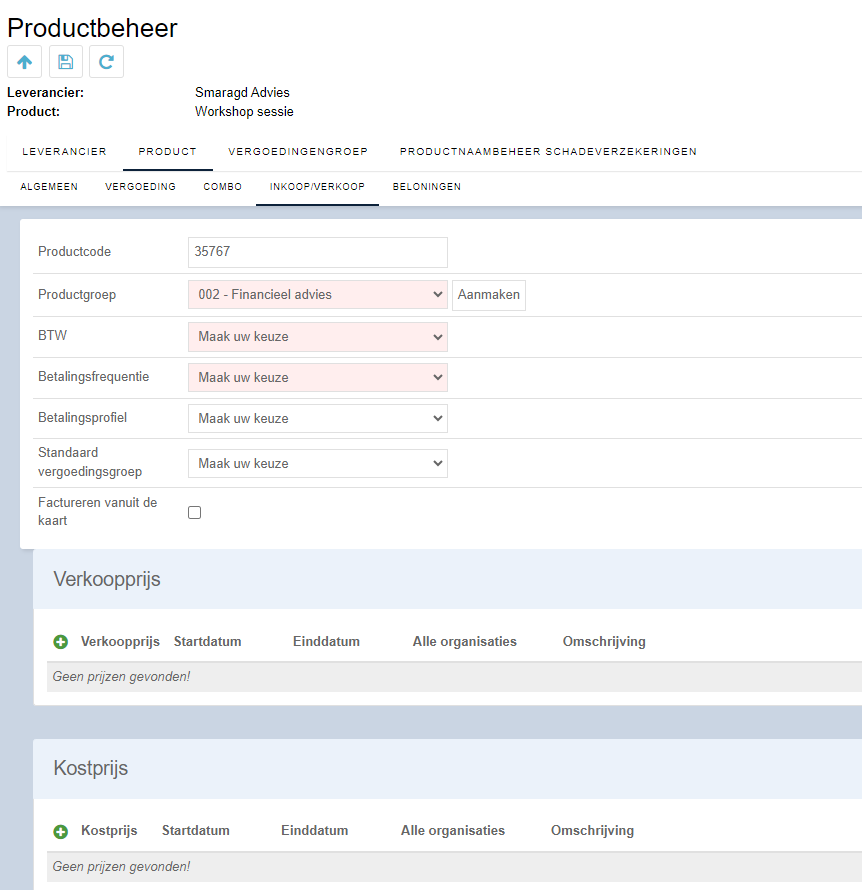
Task: Click the supplier name Smaragd Advies
Action: point(242,93)
